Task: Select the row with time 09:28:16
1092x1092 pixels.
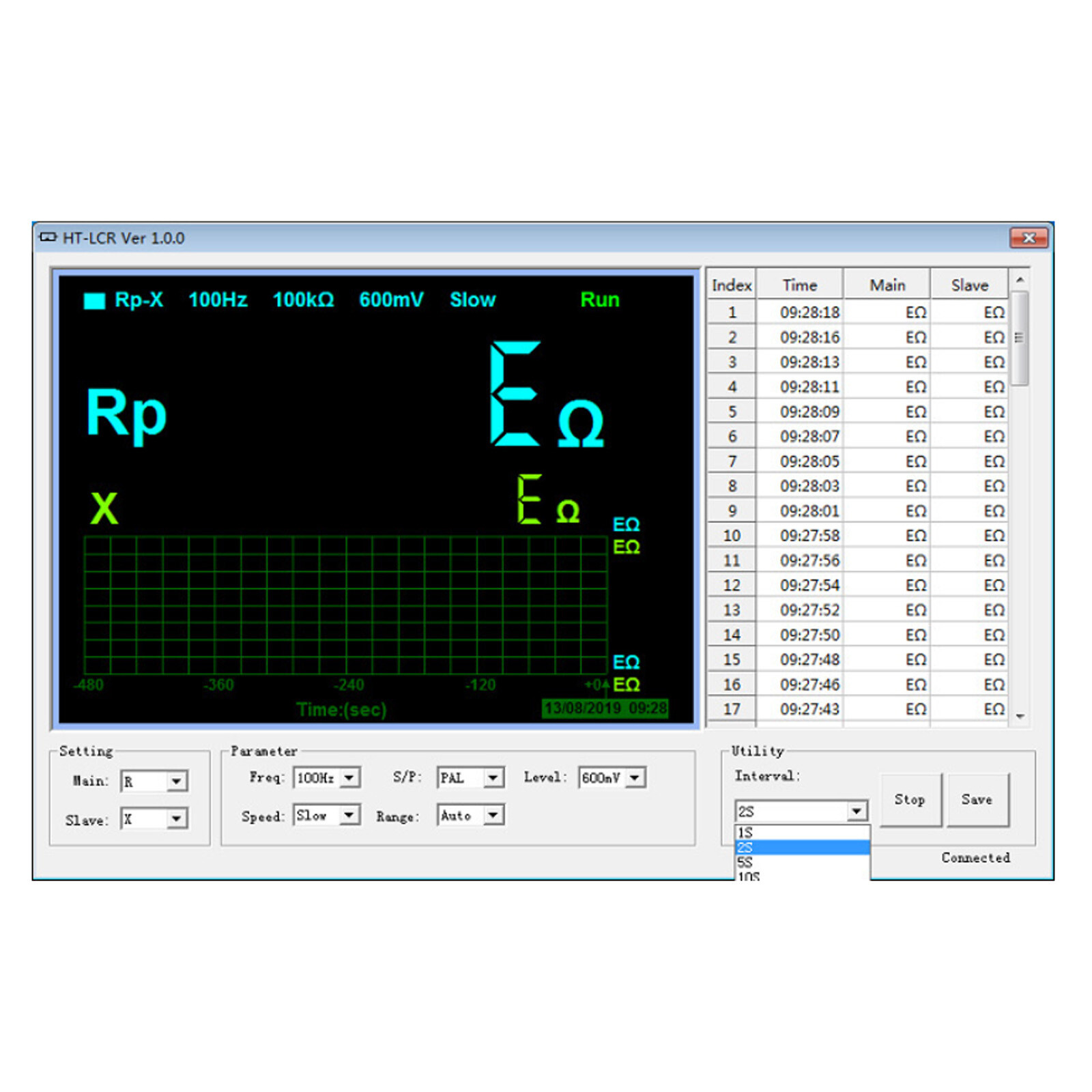Action: click(x=857, y=337)
